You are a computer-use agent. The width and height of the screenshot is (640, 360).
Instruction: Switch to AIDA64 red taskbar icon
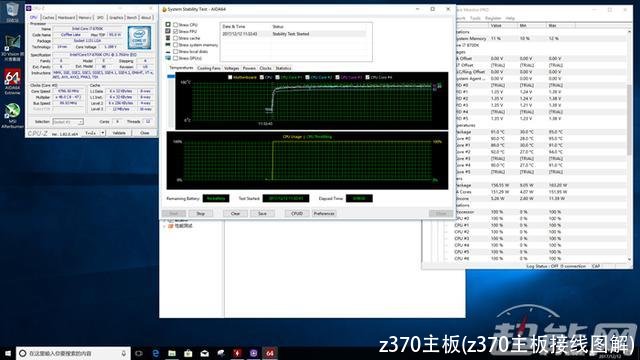tap(270, 353)
